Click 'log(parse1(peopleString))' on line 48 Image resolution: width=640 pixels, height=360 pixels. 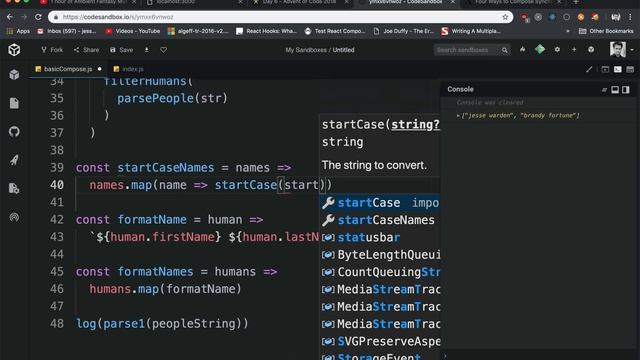click(162, 324)
